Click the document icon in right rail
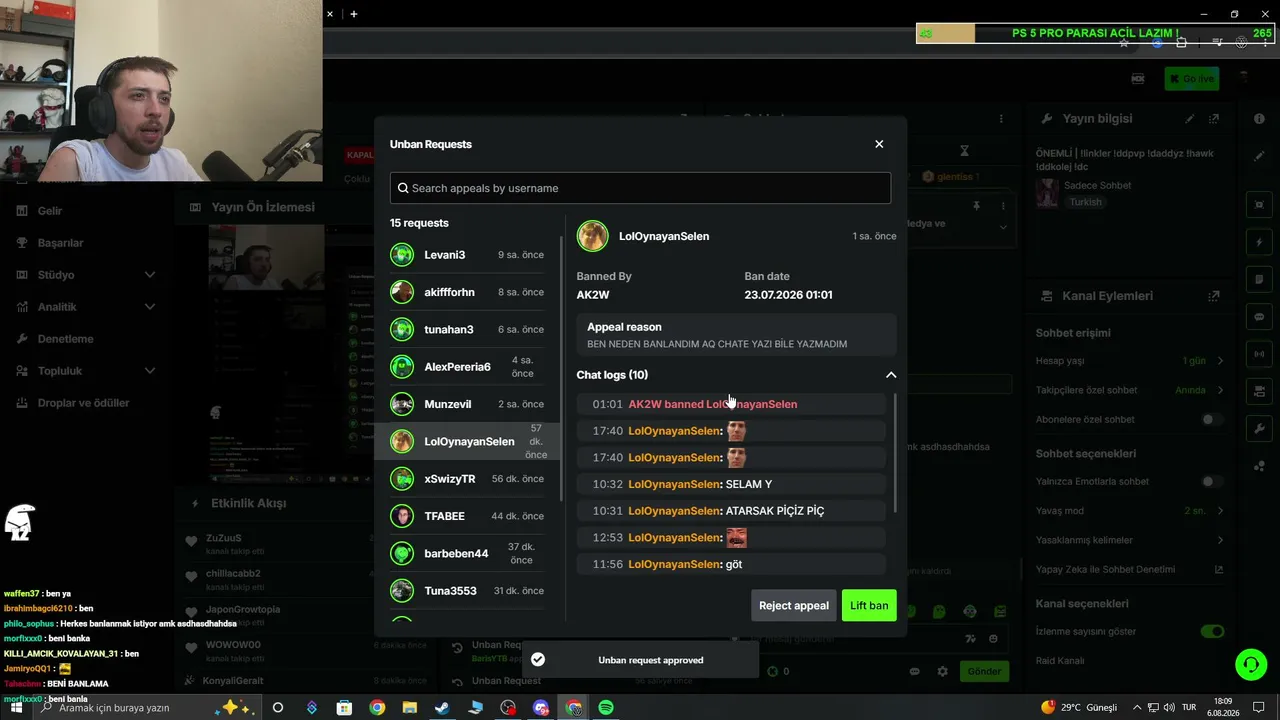1280x720 pixels. pyautogui.click(x=1259, y=280)
